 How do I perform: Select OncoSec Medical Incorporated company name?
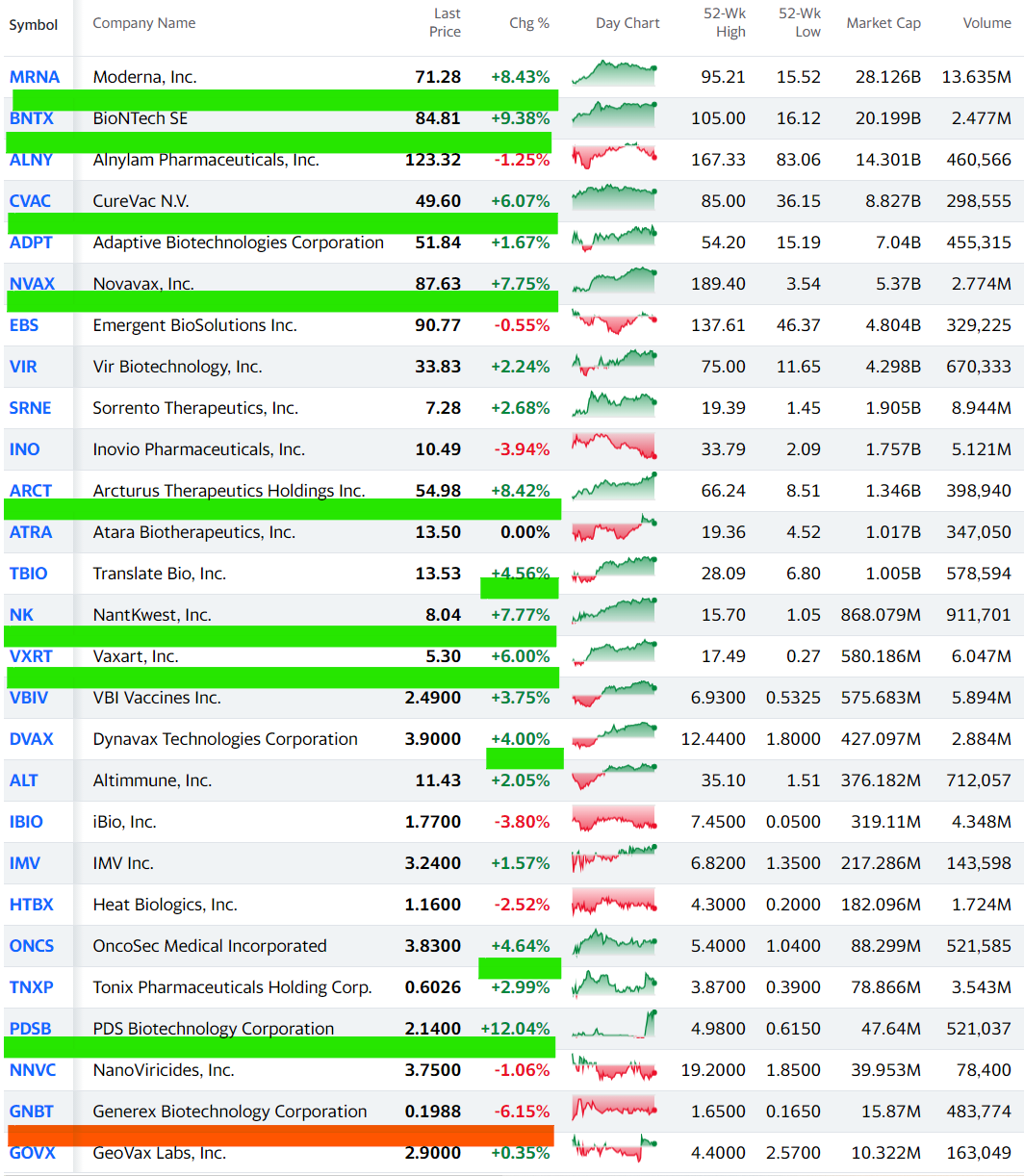[x=210, y=946]
